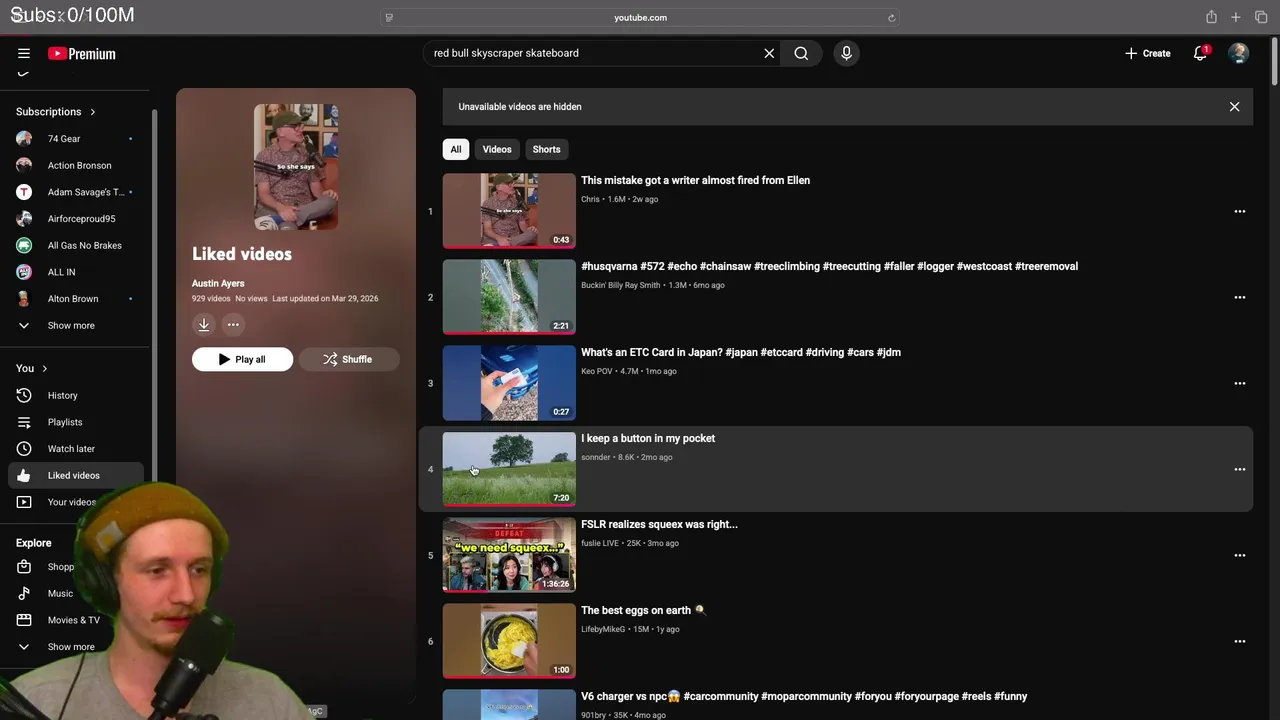
Task: Play all liked videos
Action: tap(243, 359)
